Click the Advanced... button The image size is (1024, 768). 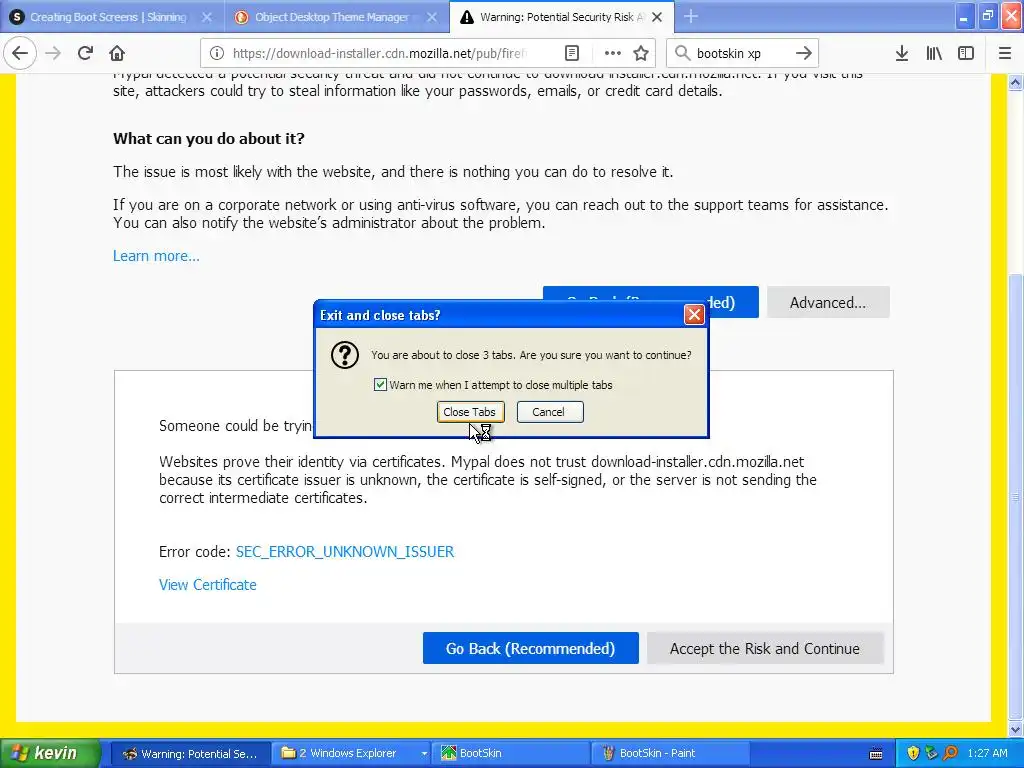pyautogui.click(x=827, y=302)
